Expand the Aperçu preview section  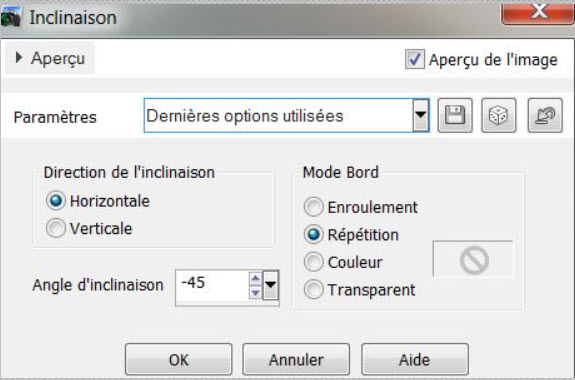(50, 58)
